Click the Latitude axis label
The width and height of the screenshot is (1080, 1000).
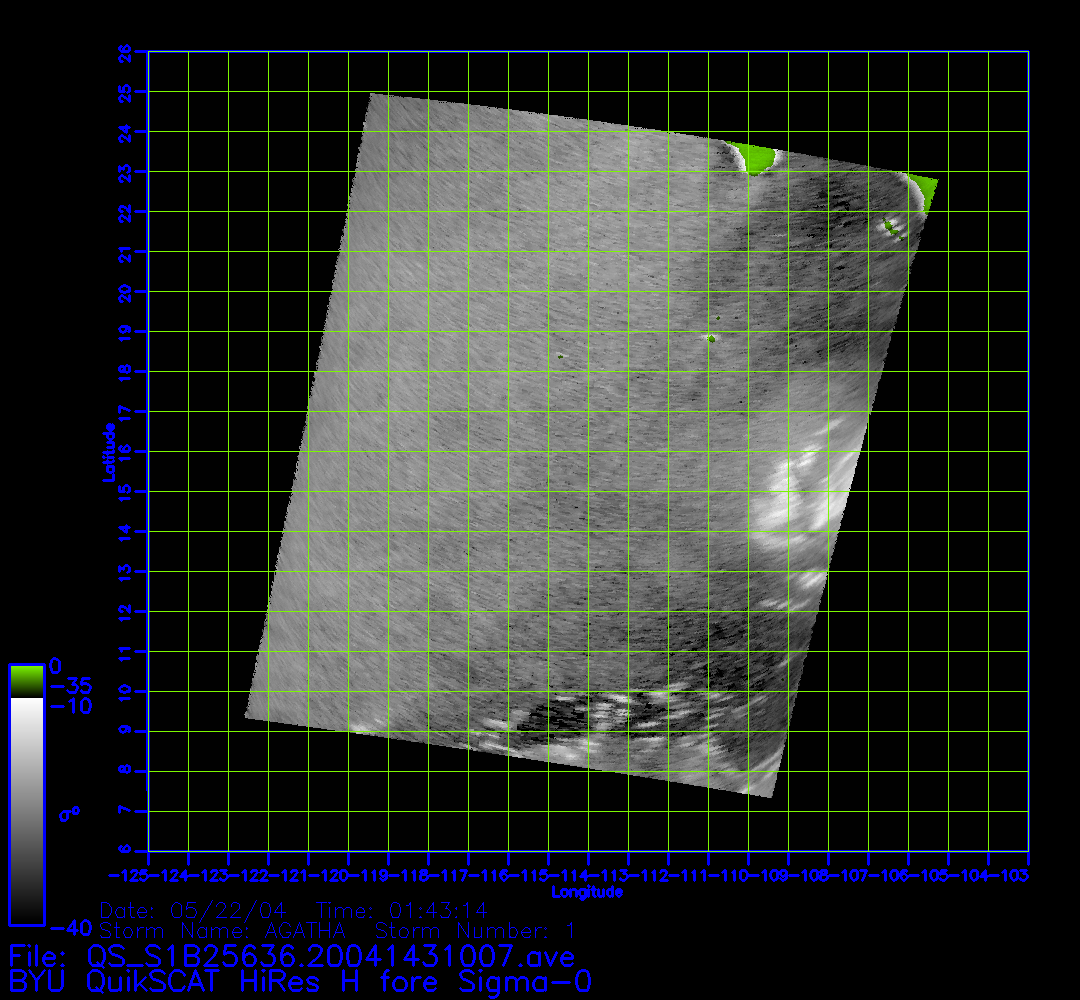(x=107, y=452)
